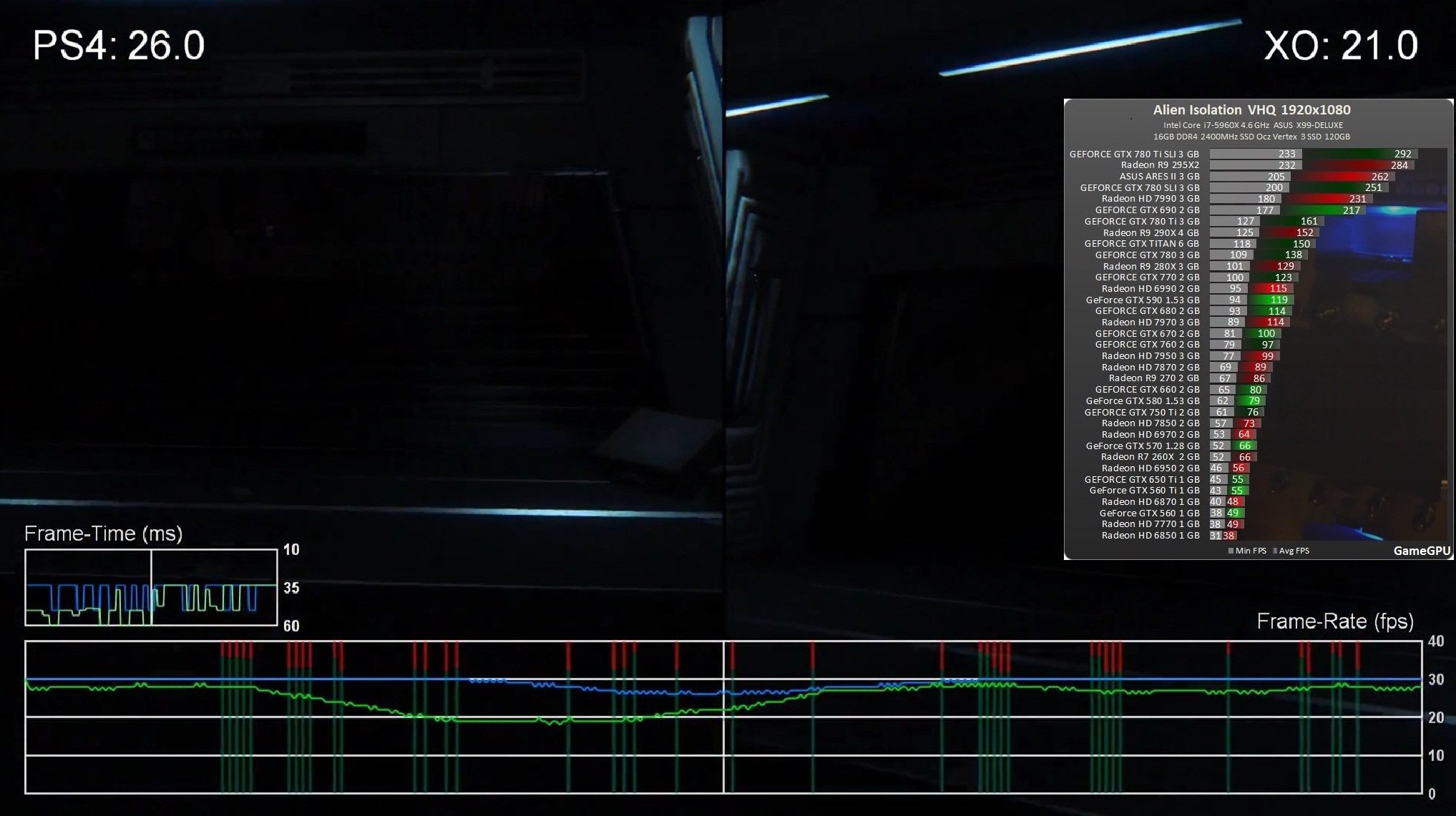Click the 262 value for ASUS ARES II
Image resolution: width=1456 pixels, height=816 pixels.
1379,177
